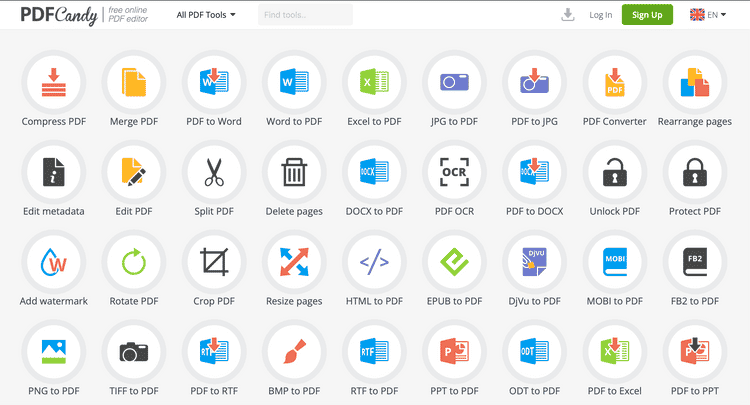Click the 'PDF OCR' text label
Screen dimensions: 750x405
(454, 211)
